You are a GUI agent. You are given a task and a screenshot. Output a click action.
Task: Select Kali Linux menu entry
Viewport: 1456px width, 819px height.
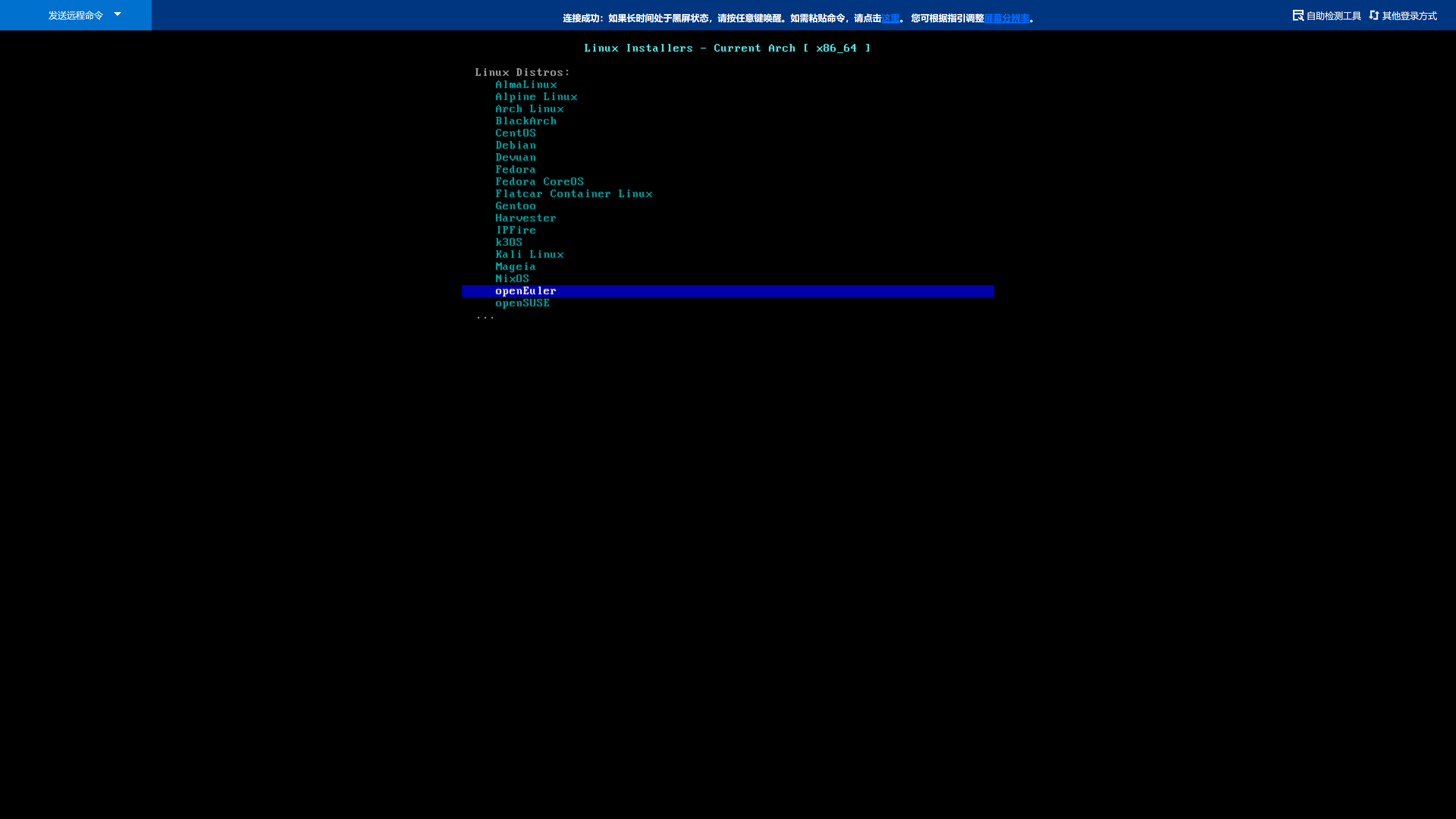(x=529, y=255)
